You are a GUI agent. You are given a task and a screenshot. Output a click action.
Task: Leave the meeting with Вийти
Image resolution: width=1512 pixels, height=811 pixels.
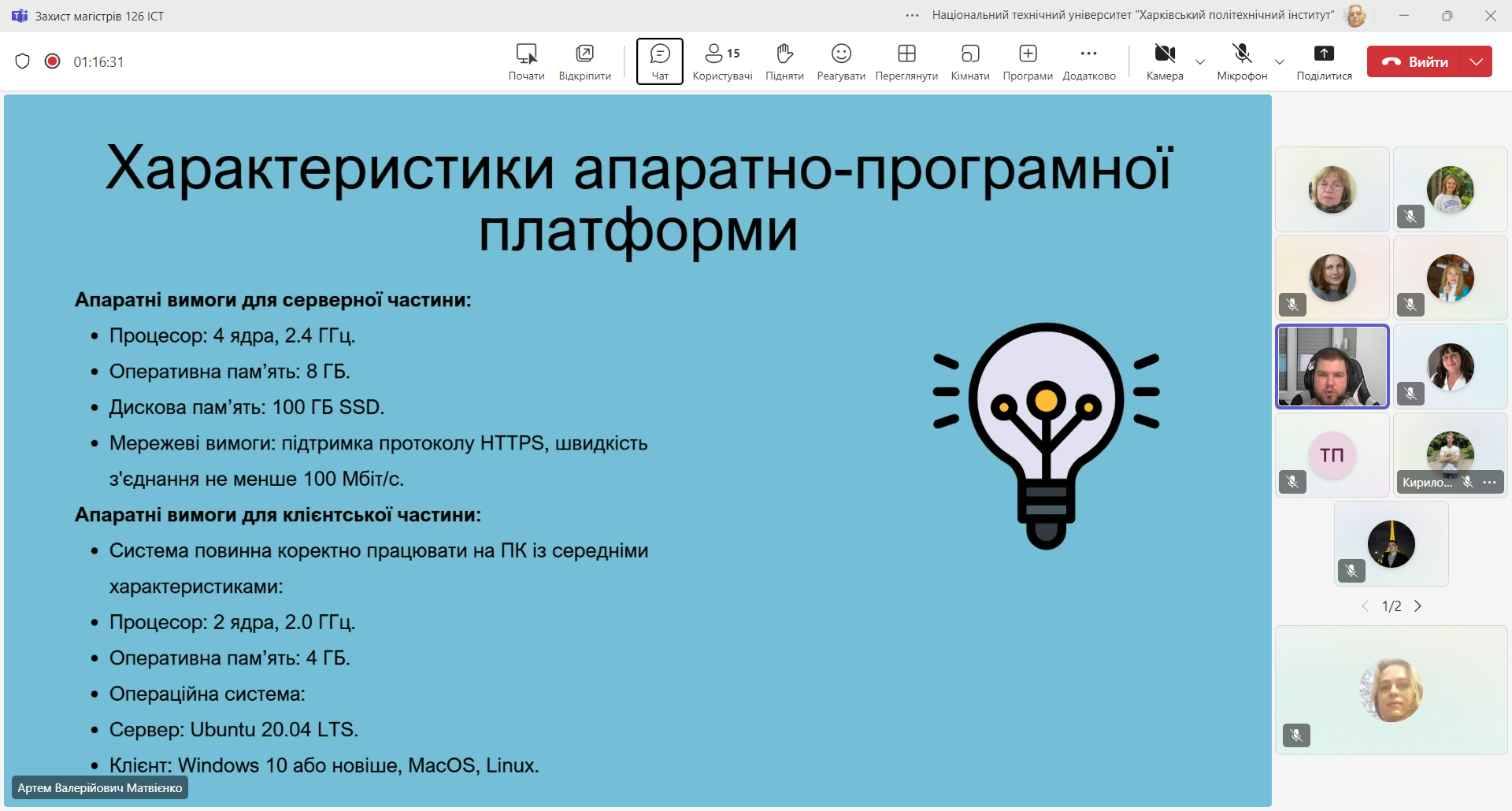click(x=1415, y=61)
